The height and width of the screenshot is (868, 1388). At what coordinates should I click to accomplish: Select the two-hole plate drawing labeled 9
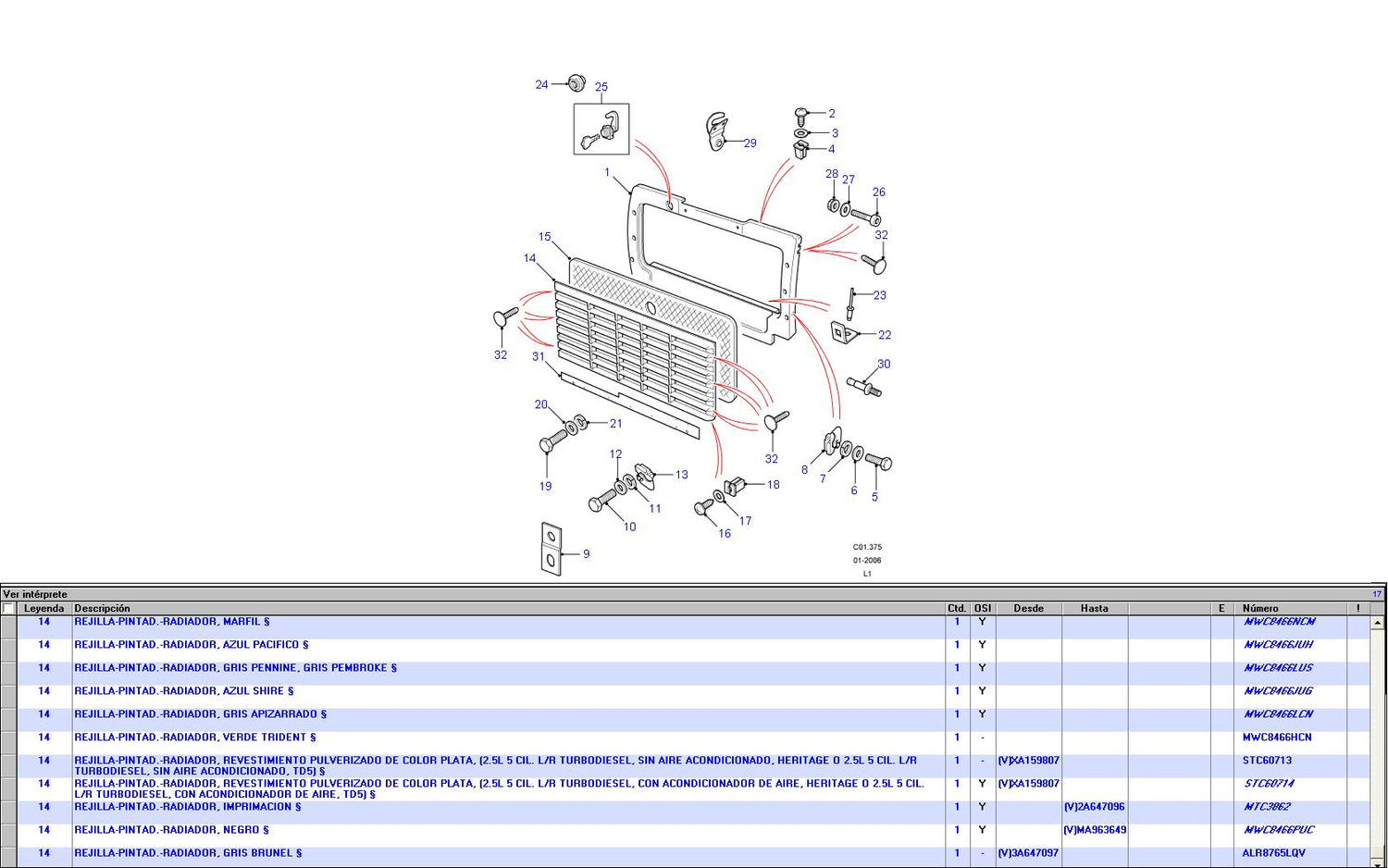(551, 549)
